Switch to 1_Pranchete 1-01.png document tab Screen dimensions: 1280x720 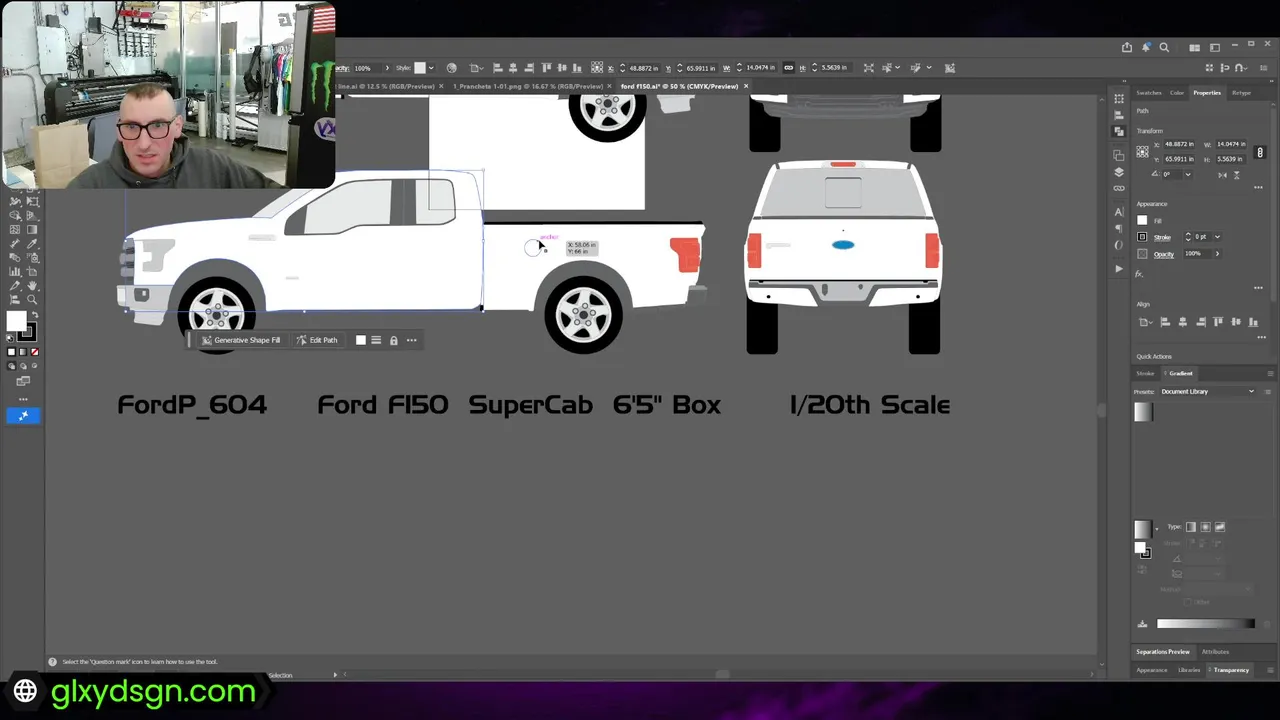tap(529, 86)
